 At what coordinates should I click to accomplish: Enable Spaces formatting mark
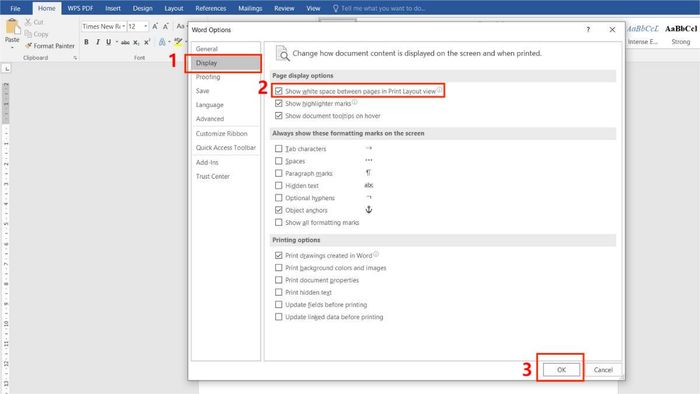[279, 161]
